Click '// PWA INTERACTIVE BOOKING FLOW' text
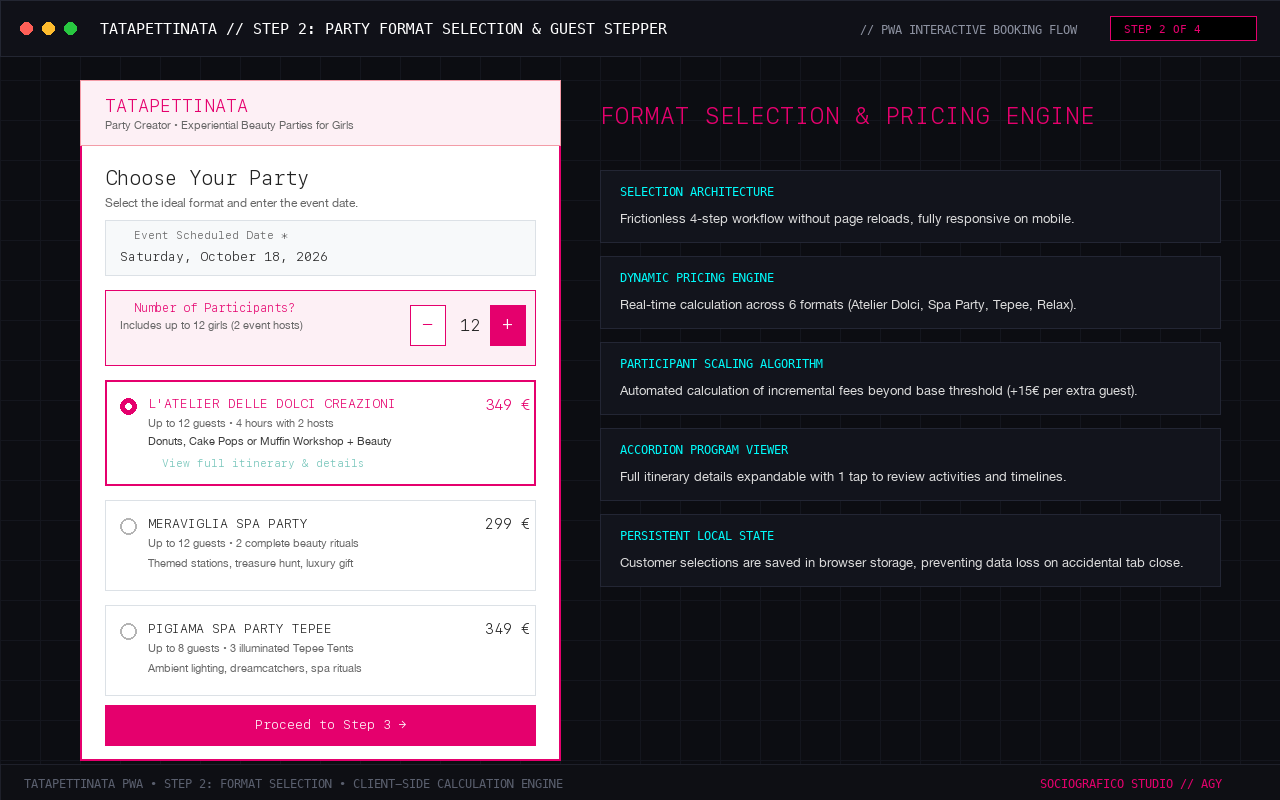1280x800 pixels. 969,30
